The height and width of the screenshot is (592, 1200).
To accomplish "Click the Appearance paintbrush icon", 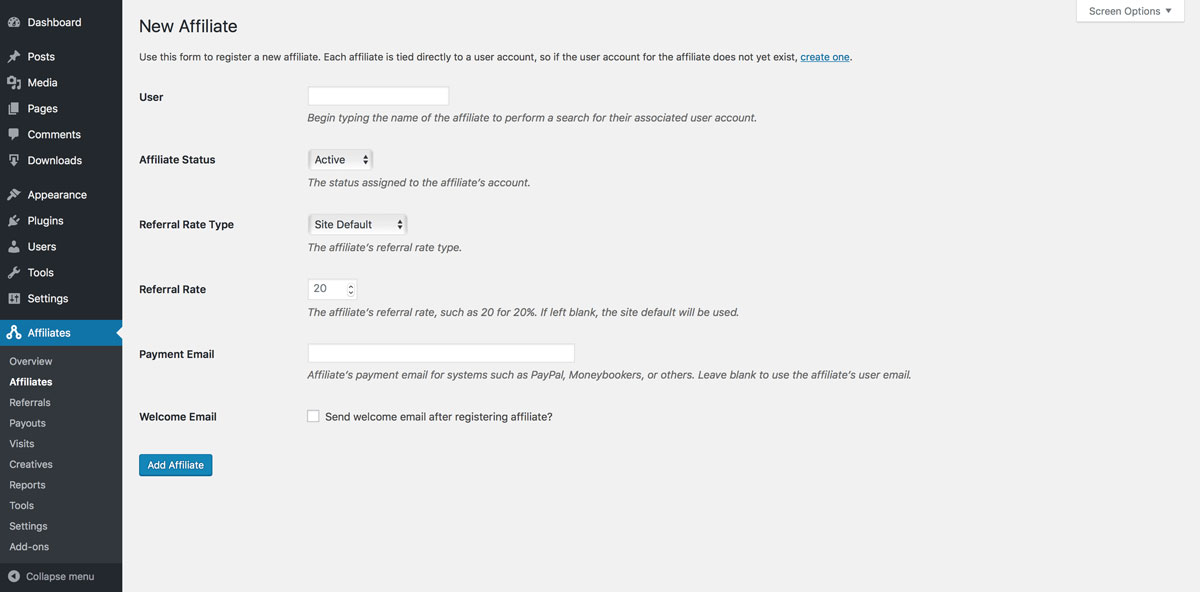I will [x=14, y=195].
